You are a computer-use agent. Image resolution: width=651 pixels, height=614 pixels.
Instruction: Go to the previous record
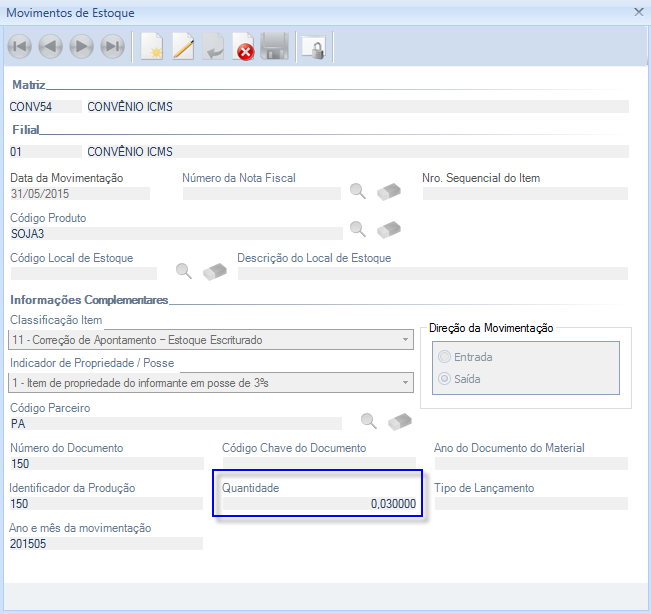pos(50,46)
